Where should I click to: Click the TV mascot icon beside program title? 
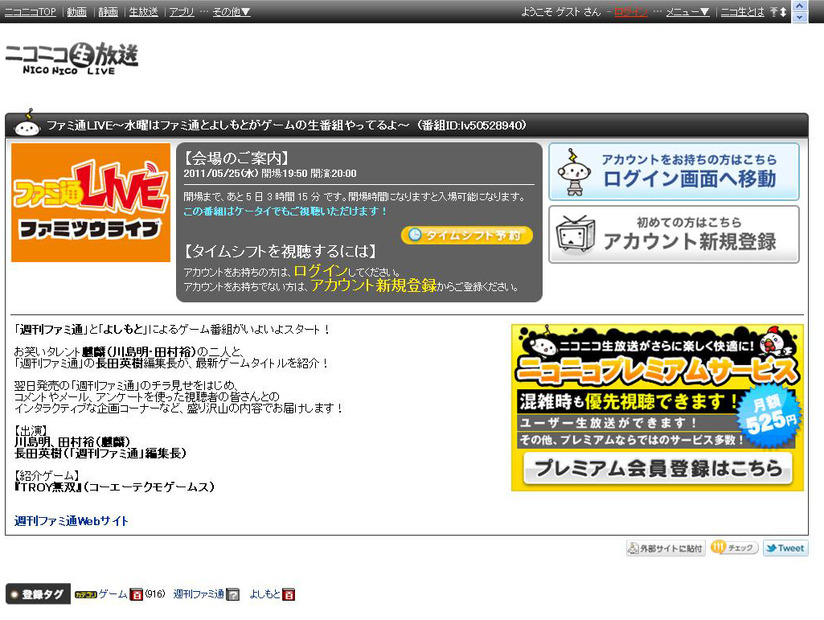(27, 124)
